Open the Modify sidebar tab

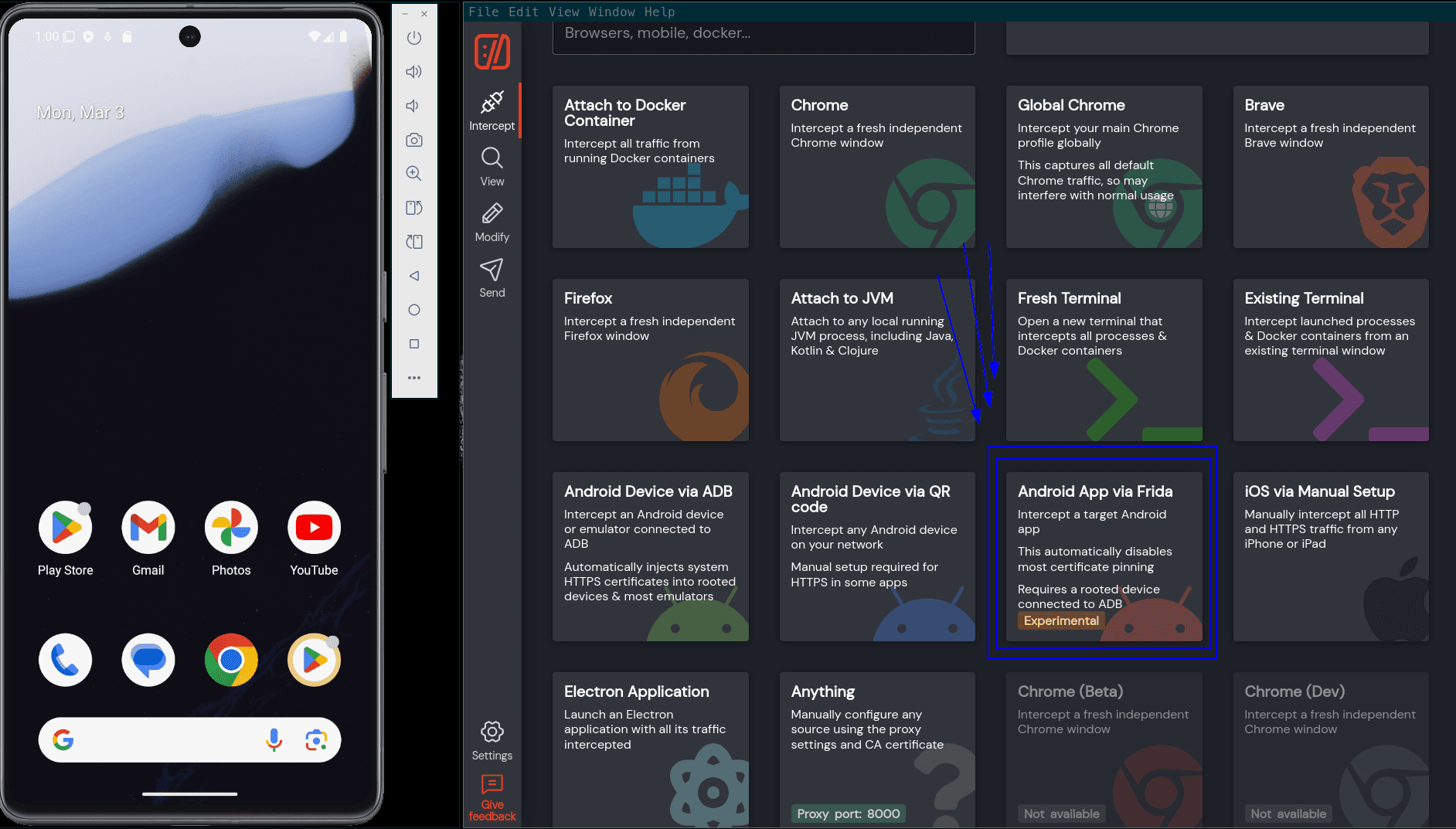click(492, 223)
